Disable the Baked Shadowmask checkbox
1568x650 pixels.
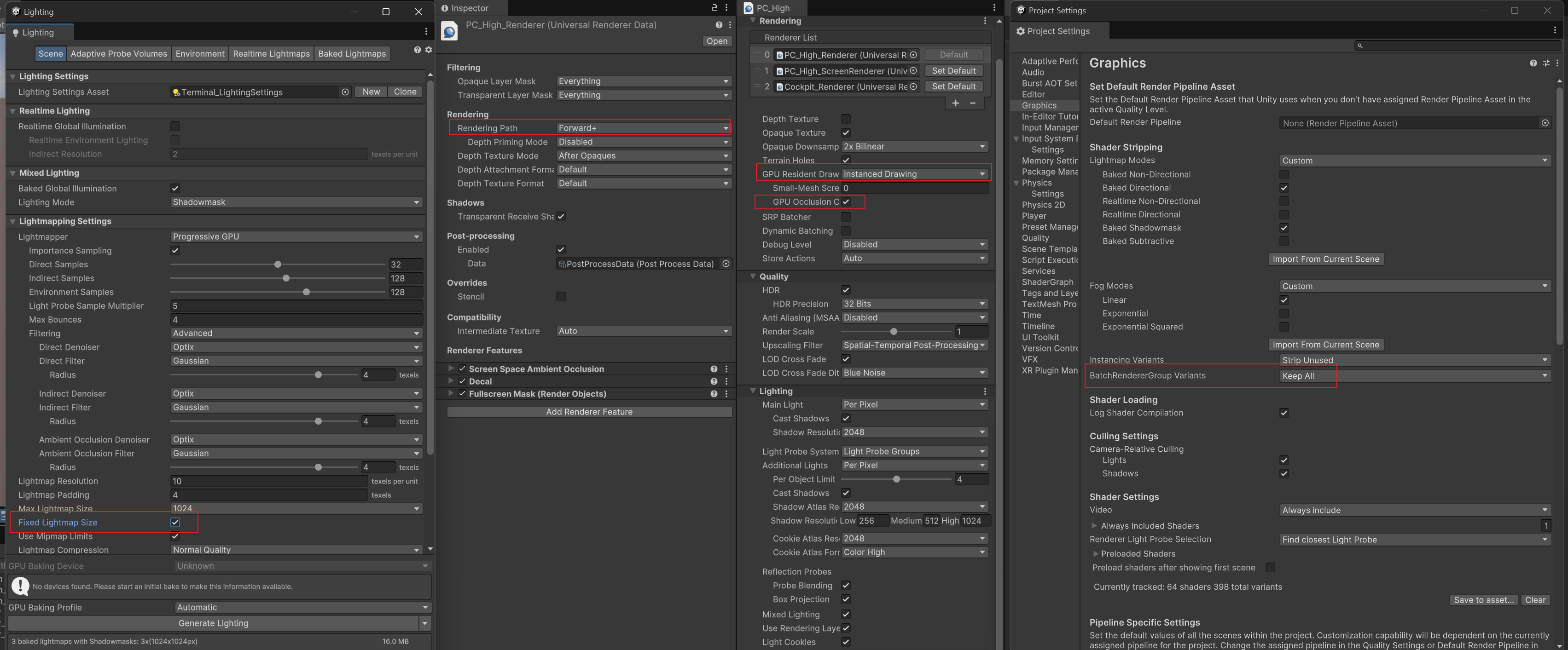tap(1284, 228)
